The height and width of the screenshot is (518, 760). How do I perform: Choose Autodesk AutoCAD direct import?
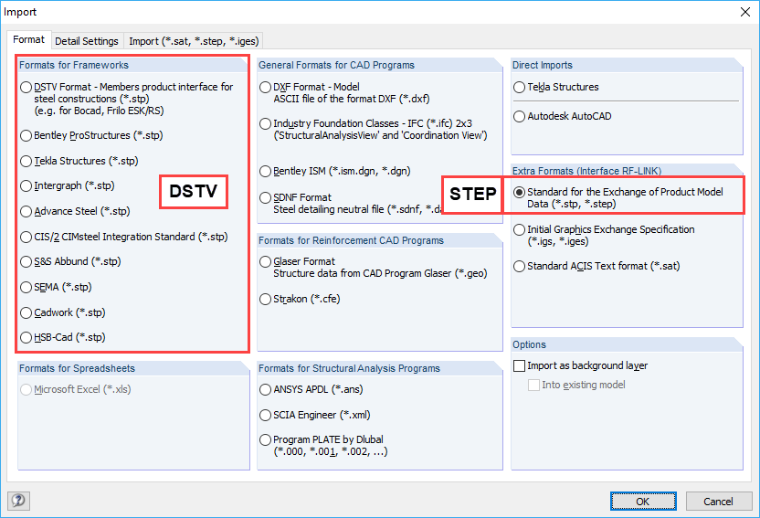coord(519,116)
